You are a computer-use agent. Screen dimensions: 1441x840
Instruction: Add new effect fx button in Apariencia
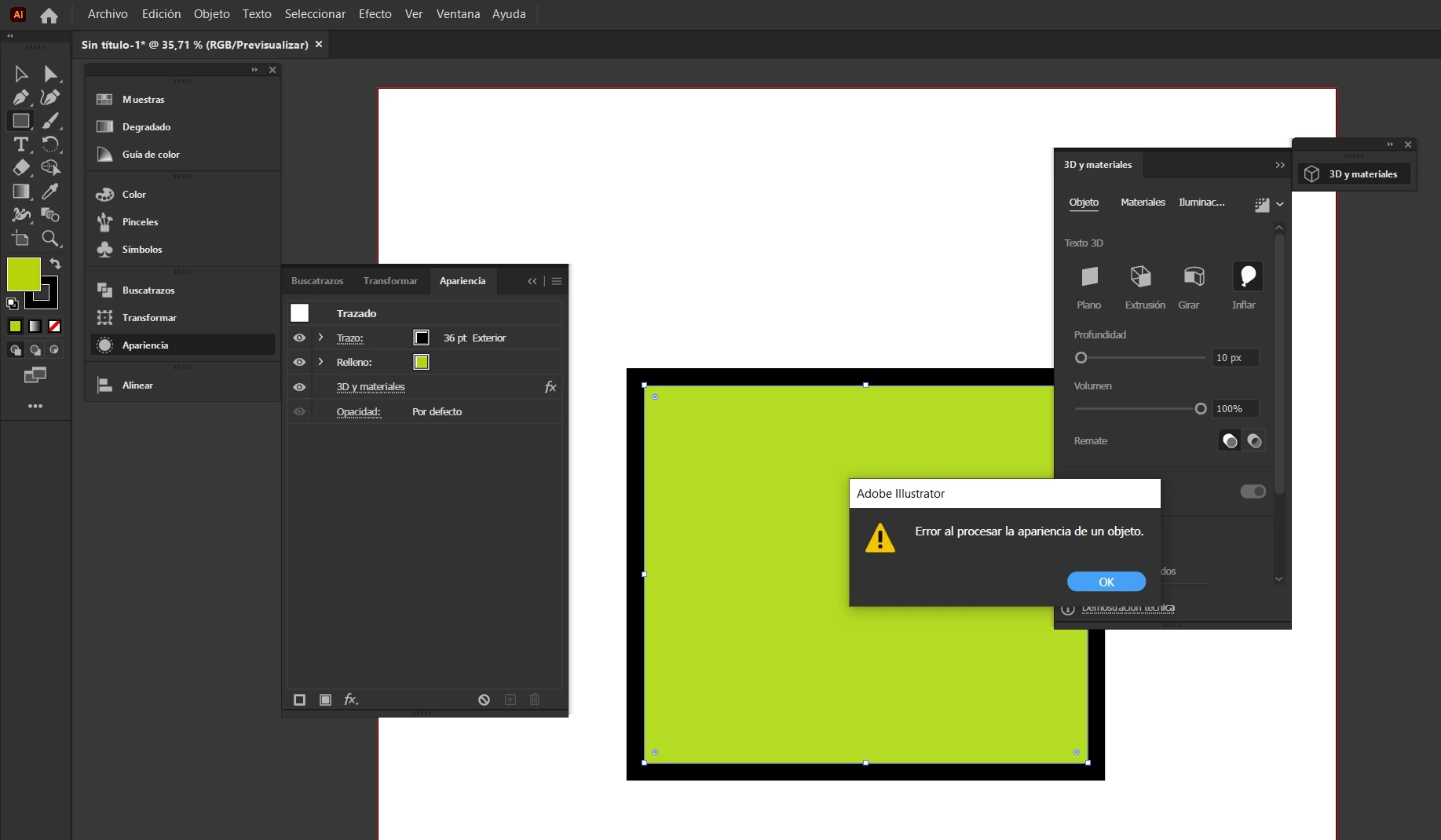tap(351, 699)
